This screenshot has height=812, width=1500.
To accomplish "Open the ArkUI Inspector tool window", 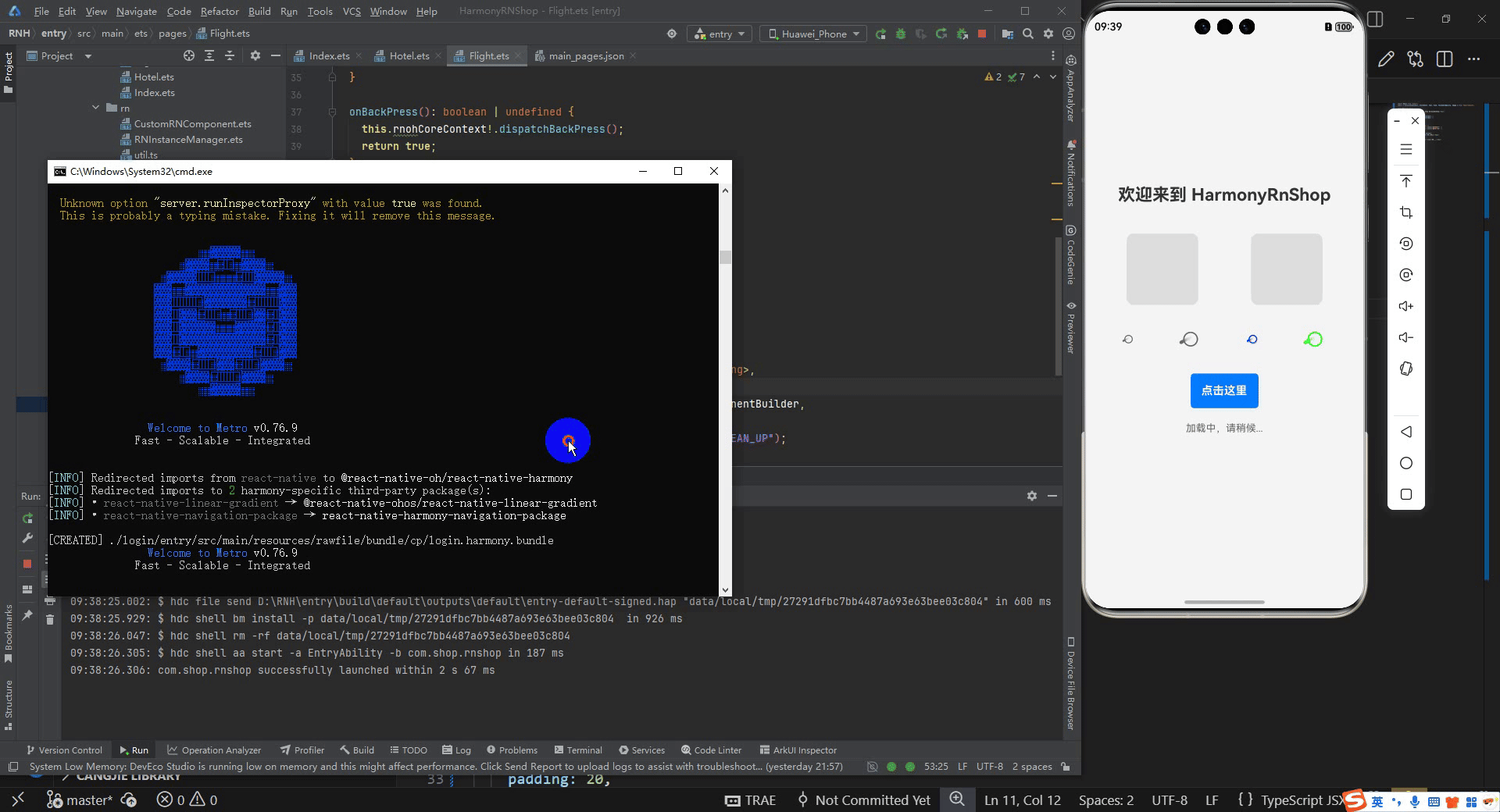I will click(x=798, y=750).
